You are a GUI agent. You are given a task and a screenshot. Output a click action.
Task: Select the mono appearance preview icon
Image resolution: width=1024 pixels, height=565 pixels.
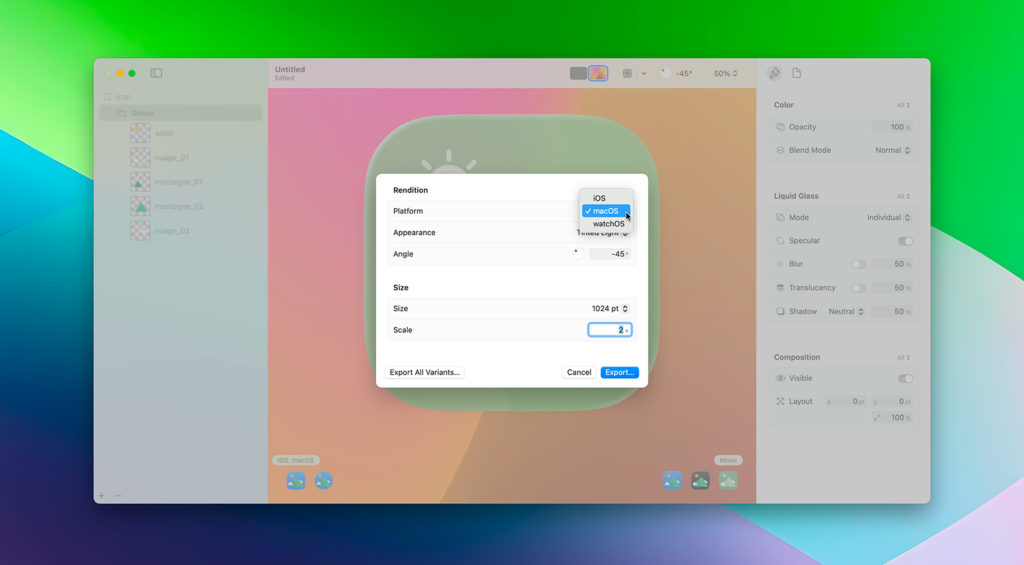coord(728,481)
